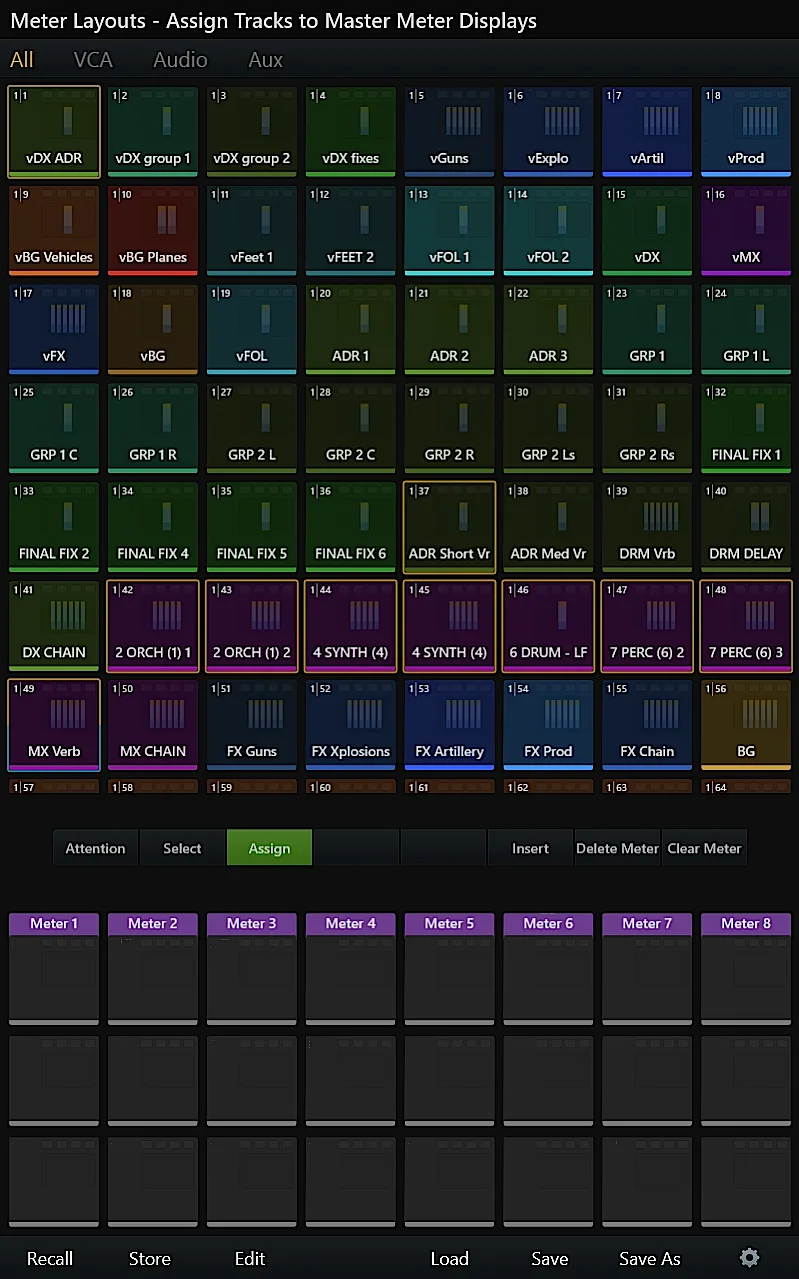Image resolution: width=799 pixels, height=1279 pixels.
Task: Select the ADR 3 track tile
Action: coord(548,330)
